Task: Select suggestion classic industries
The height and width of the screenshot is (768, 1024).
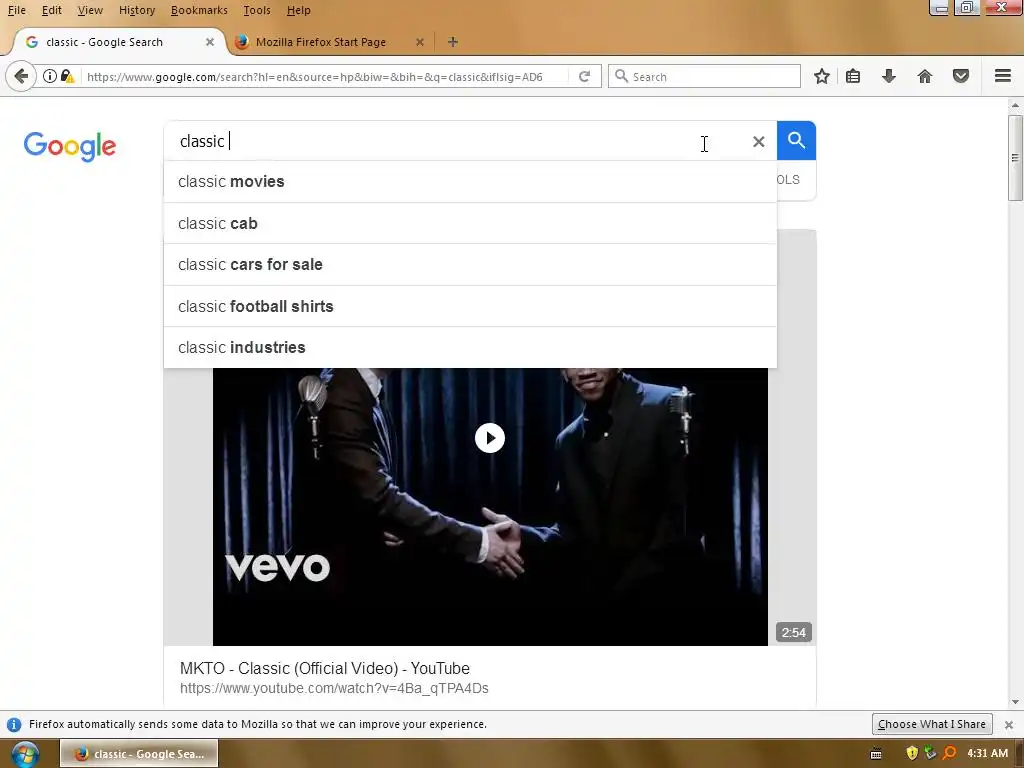Action: point(470,347)
